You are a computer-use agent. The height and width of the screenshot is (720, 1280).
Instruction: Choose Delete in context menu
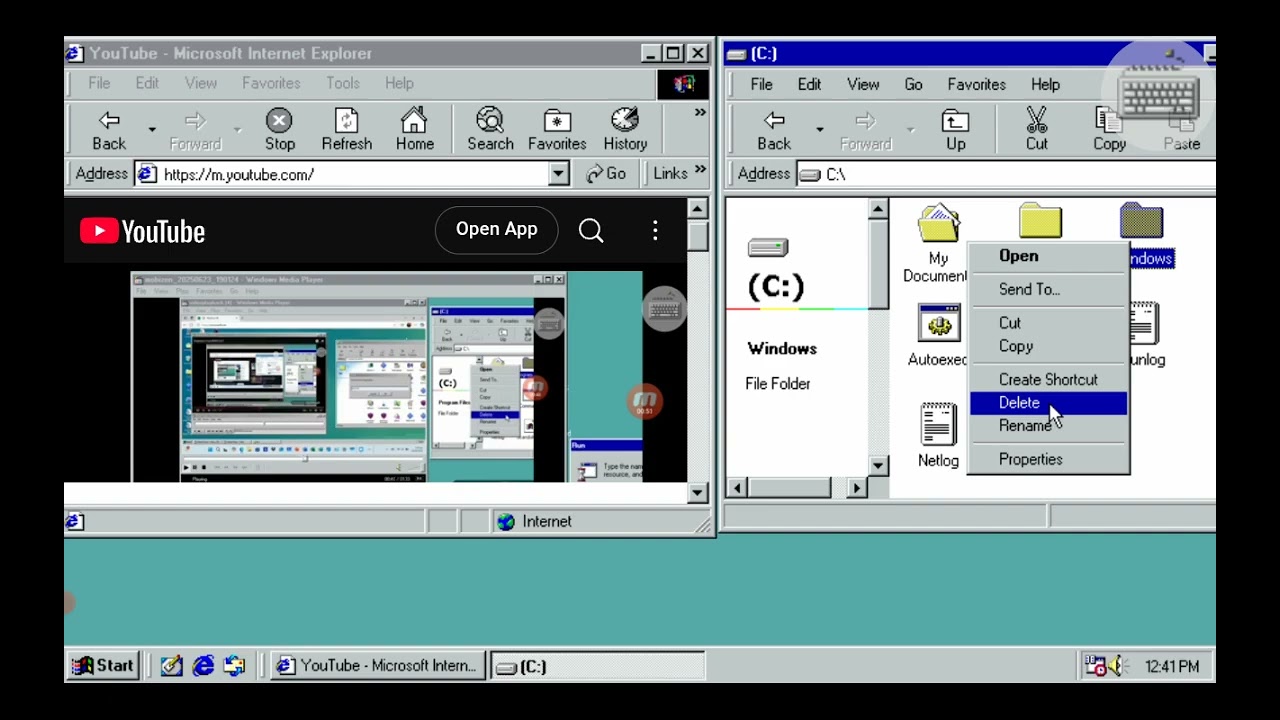1048,403
